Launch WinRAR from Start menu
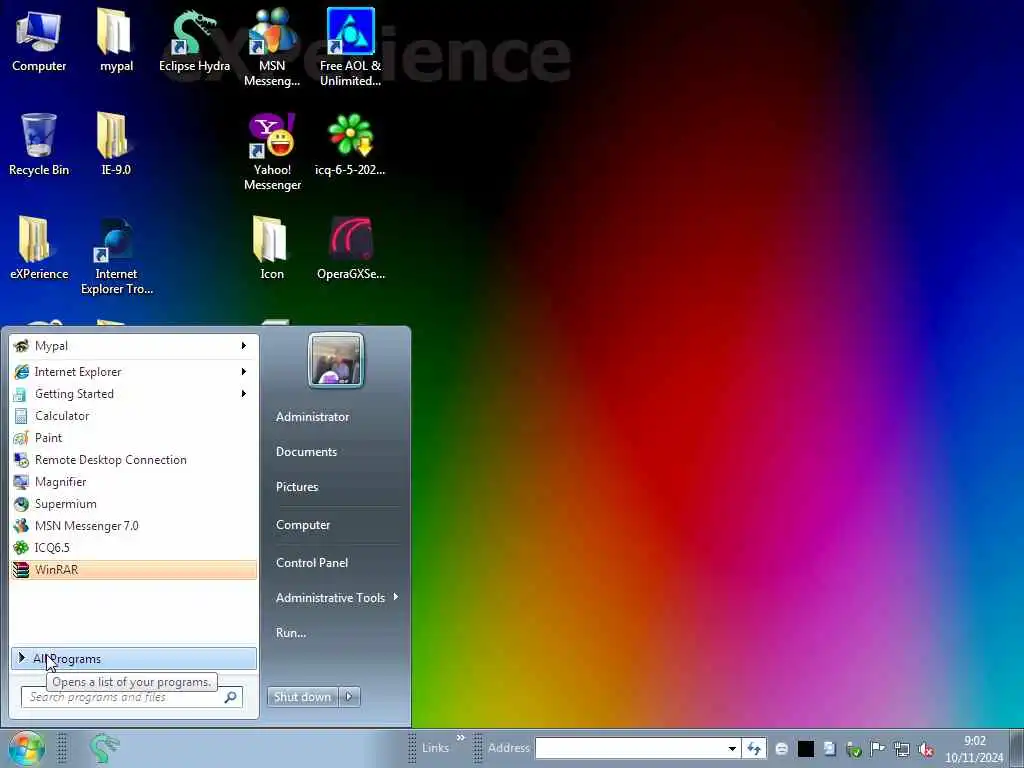 click(x=134, y=570)
